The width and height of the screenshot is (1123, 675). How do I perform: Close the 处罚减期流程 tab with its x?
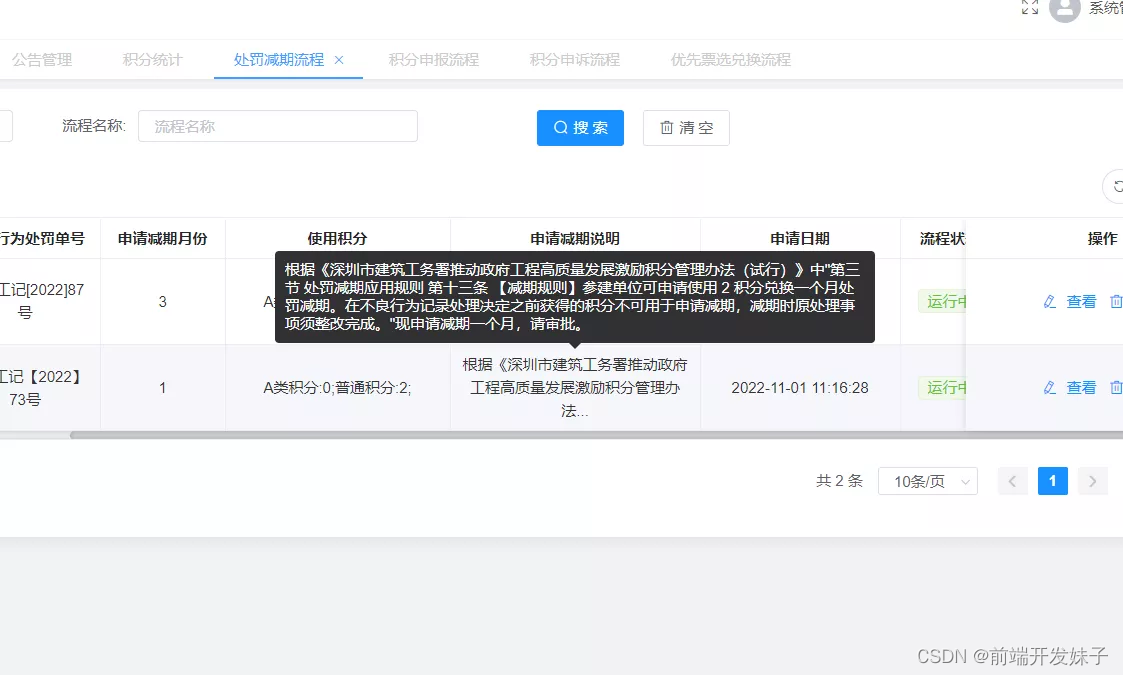tap(340, 59)
